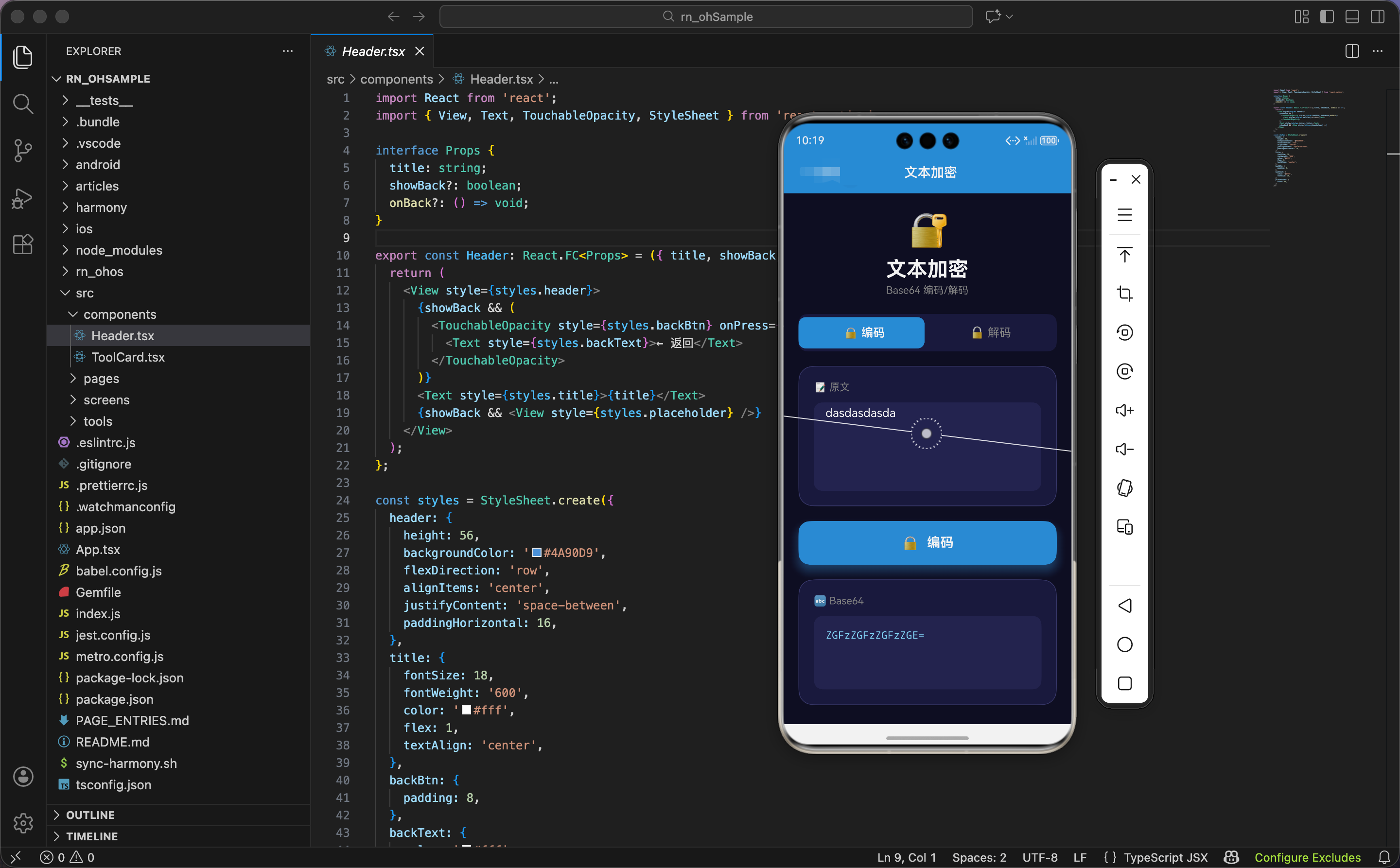The image size is (1400, 868).
Task: Expand the OUTLINE section
Action: 178,815
